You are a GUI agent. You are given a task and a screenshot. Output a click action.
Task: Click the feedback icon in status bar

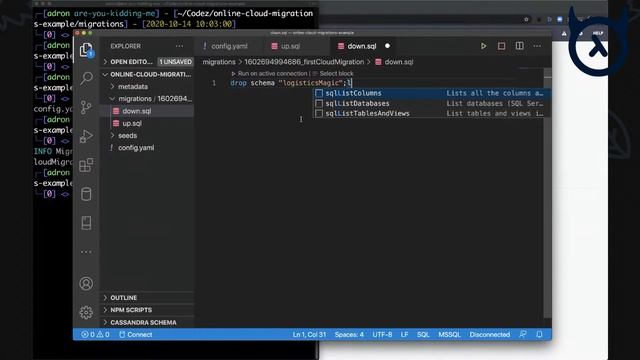(x=522, y=334)
